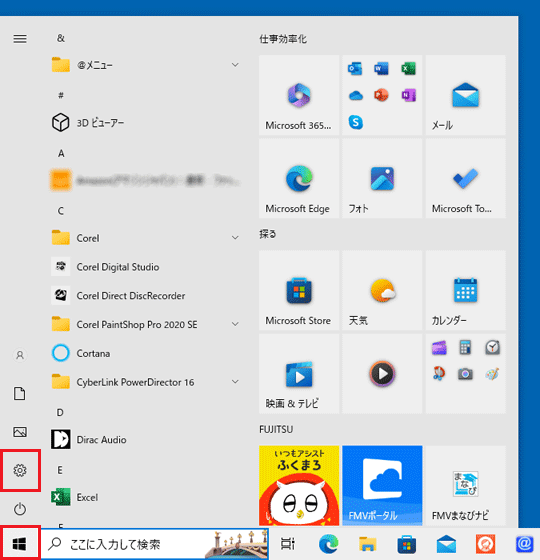
Task: Open PowerPoint in Office tile group
Action: pos(381,95)
